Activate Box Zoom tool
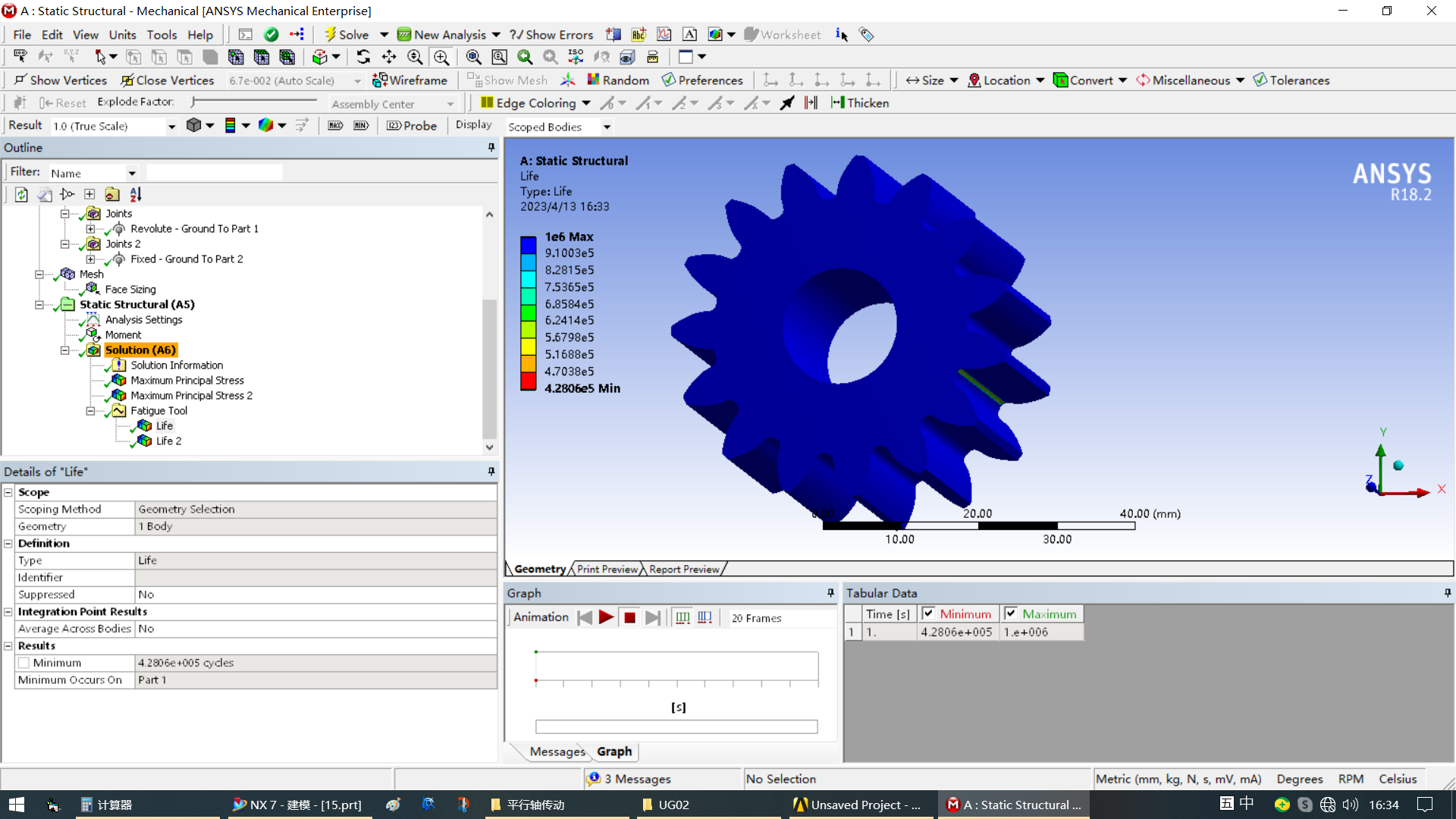1456x819 pixels. (441, 57)
